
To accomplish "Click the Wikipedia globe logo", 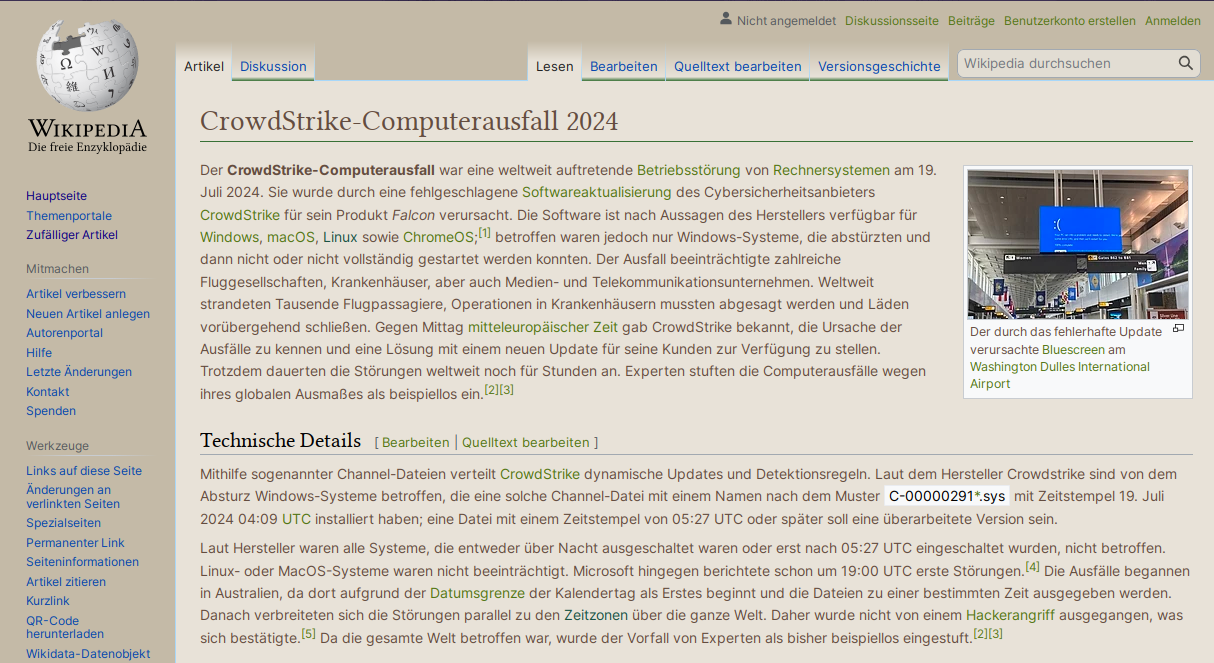I will click(x=86, y=66).
